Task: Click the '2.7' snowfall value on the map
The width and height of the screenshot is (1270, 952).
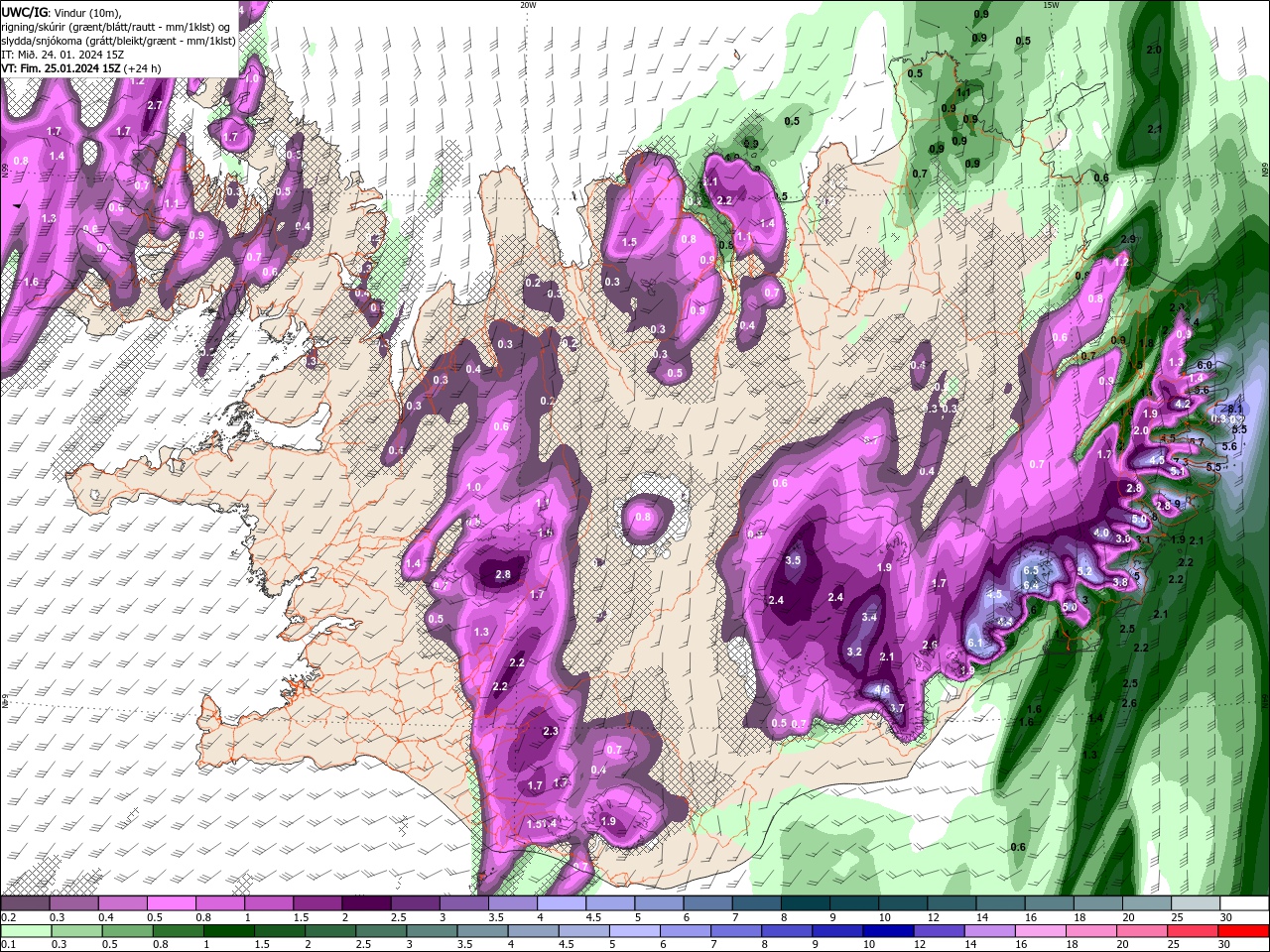Action: pos(154,104)
